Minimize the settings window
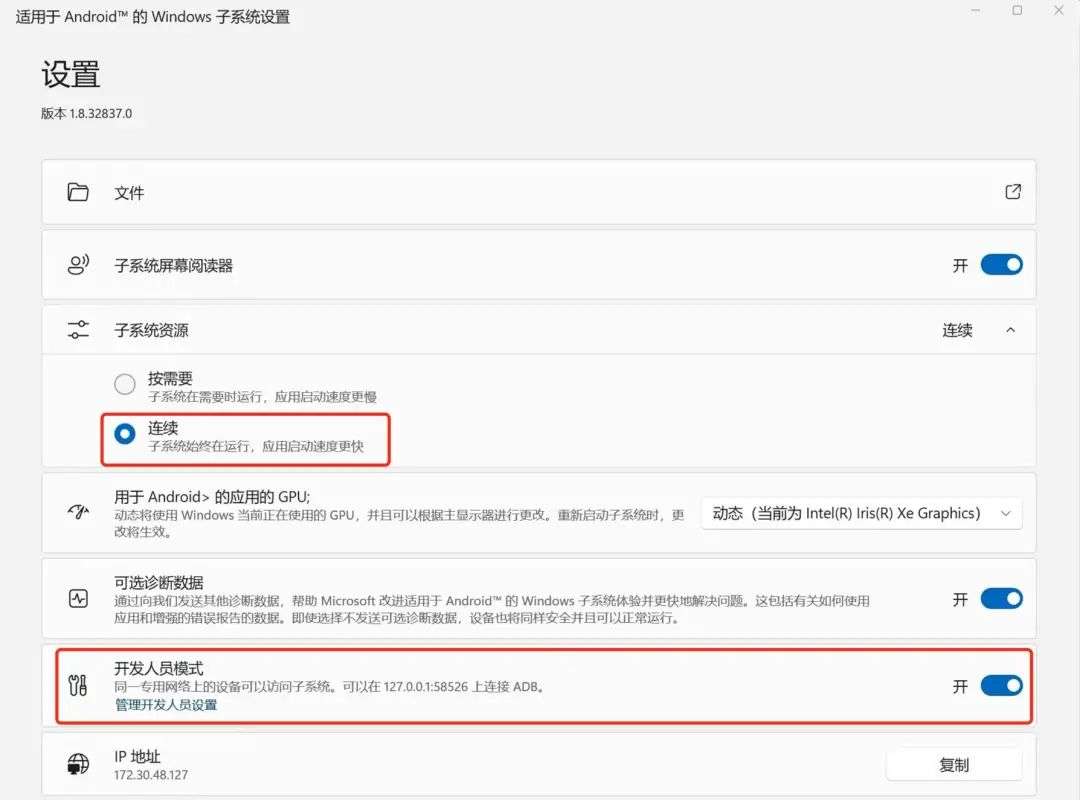This screenshot has width=1080, height=800. (975, 10)
